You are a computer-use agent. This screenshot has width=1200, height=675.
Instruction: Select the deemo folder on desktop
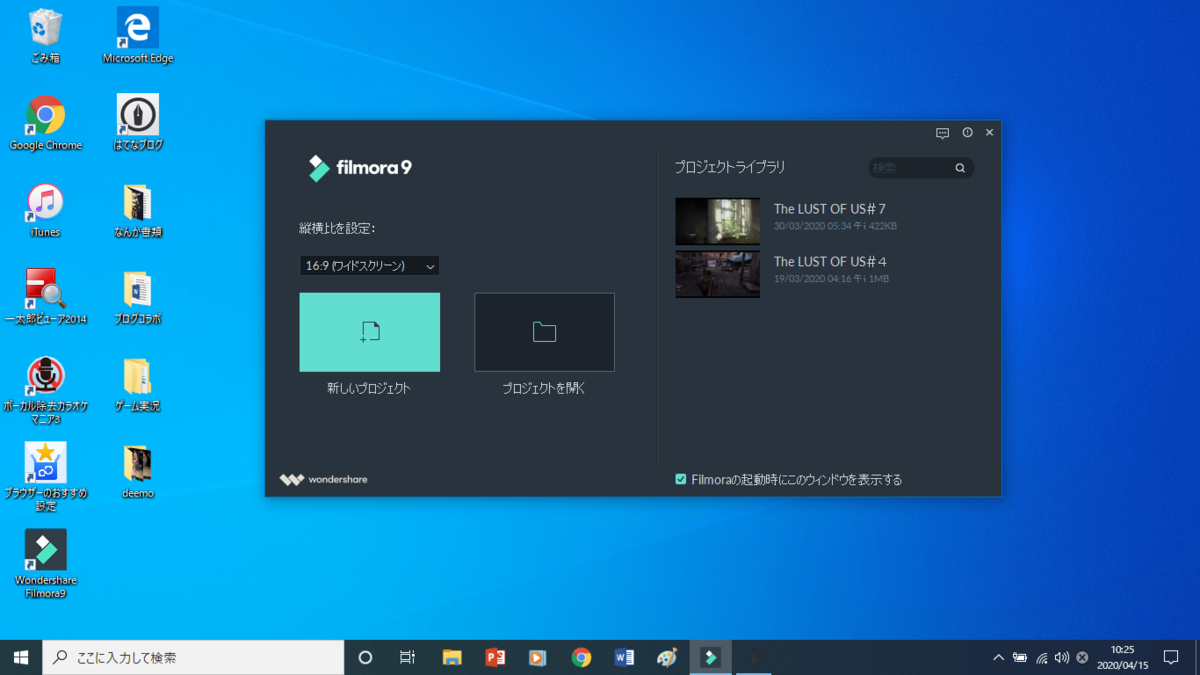coord(138,471)
